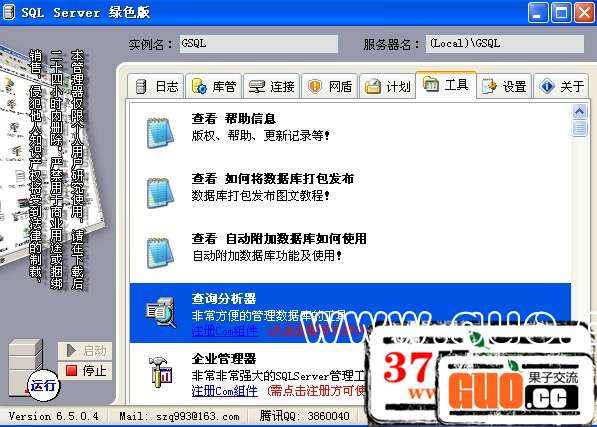This screenshot has width=597, height=427.
Task: Maximize the SQL Server window
Action: [x=561, y=13]
